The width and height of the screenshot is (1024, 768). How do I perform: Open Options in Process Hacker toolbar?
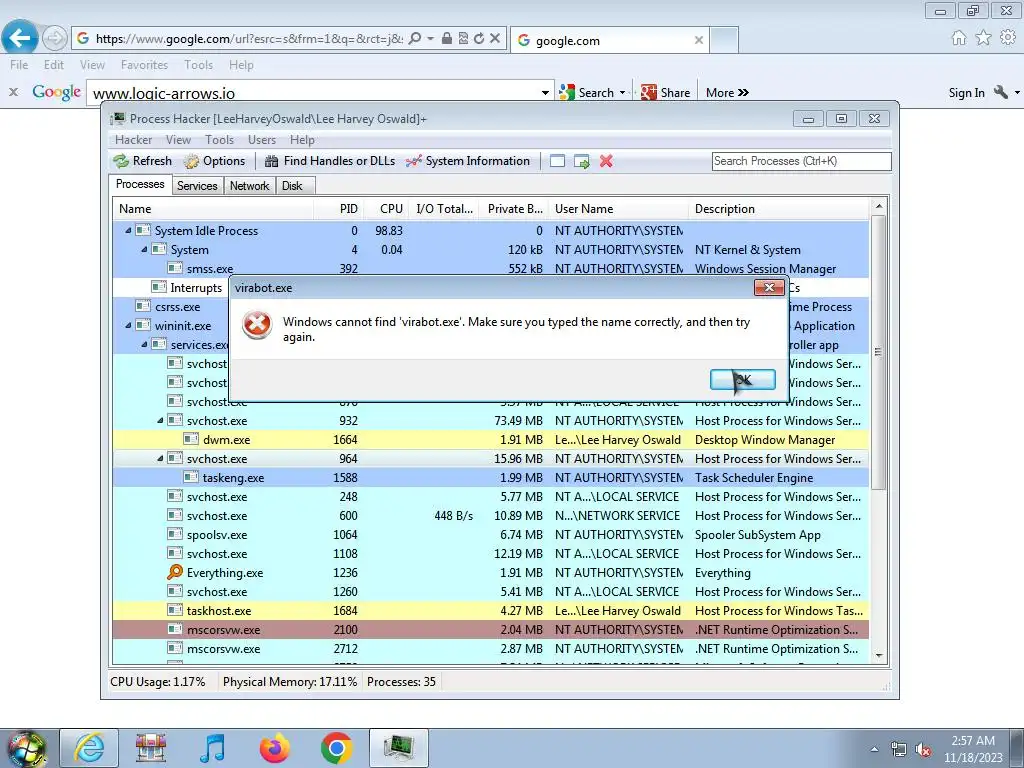point(214,161)
